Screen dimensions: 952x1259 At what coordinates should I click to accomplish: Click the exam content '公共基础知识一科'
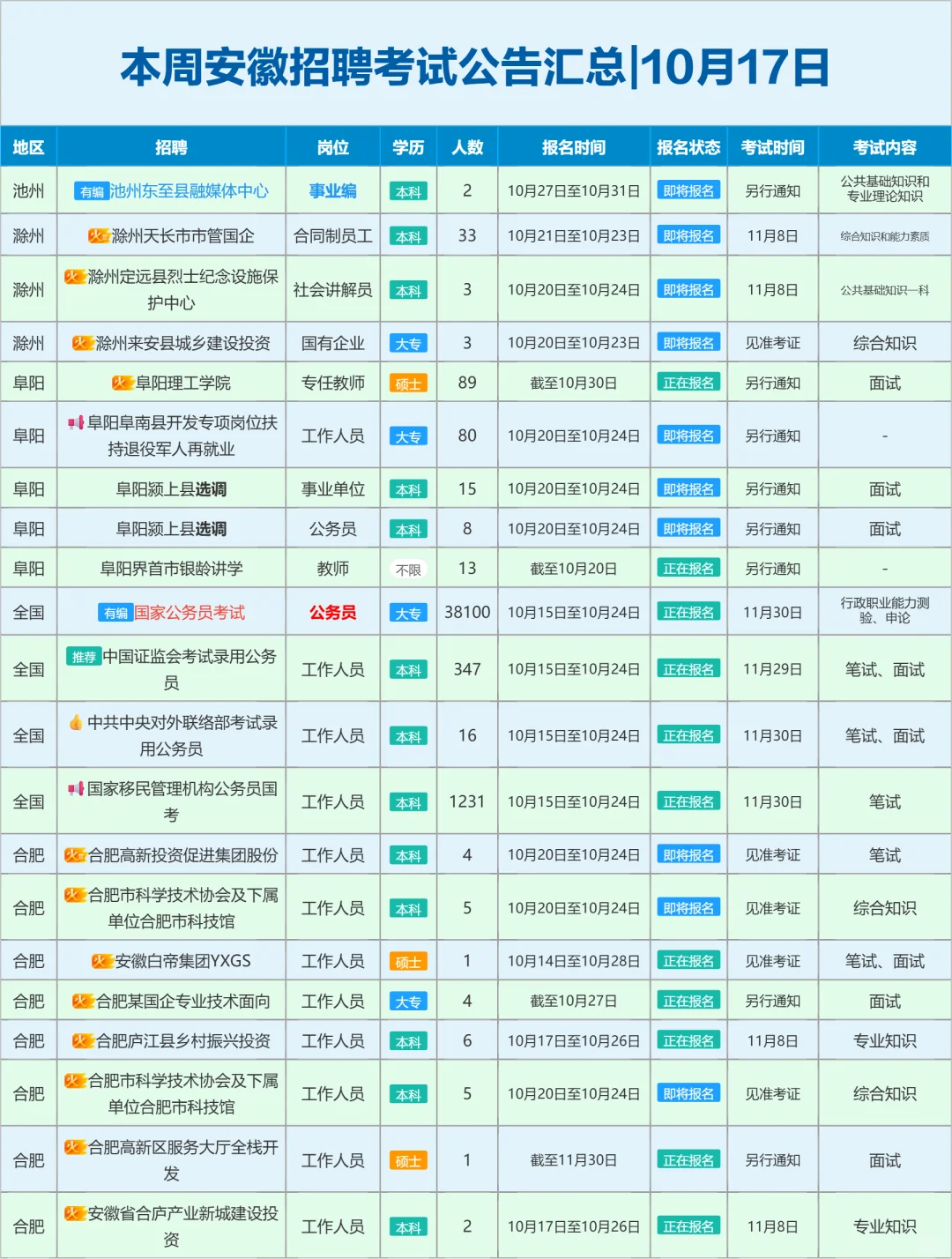(x=885, y=290)
